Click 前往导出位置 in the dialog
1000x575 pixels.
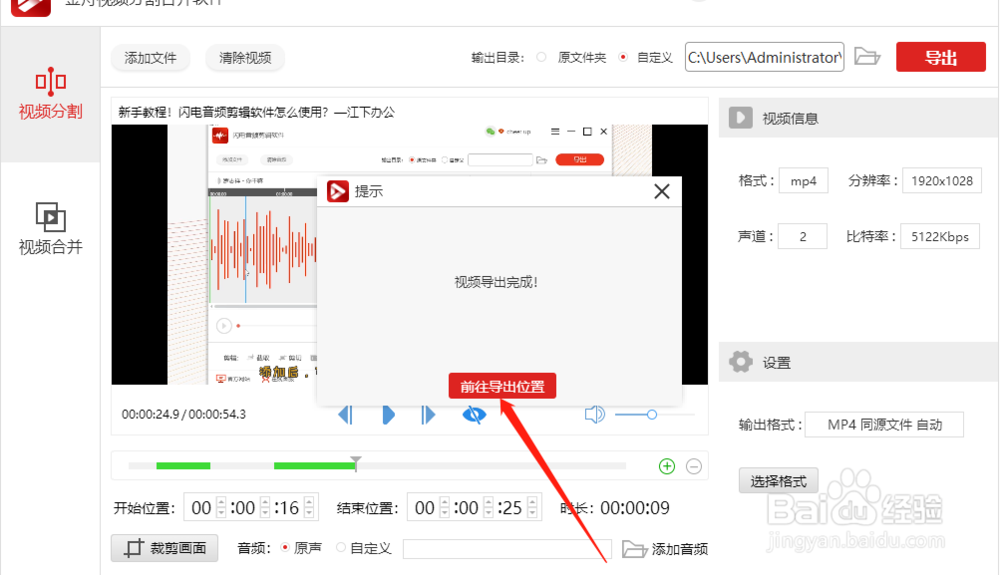pyautogui.click(x=502, y=386)
